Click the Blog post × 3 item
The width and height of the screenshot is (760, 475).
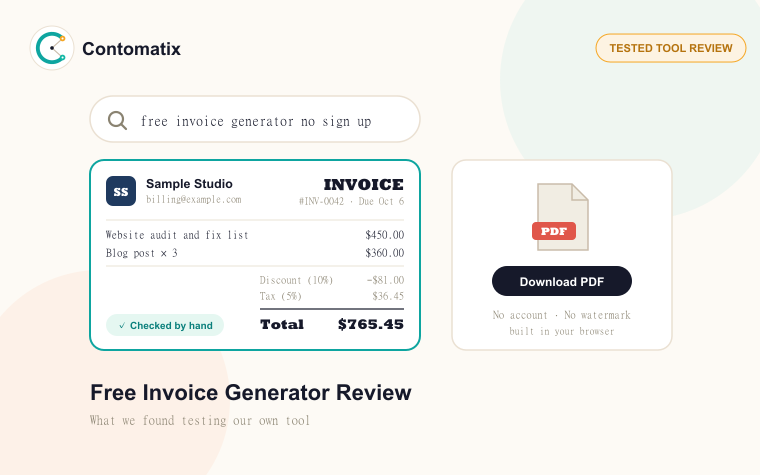(x=142, y=253)
